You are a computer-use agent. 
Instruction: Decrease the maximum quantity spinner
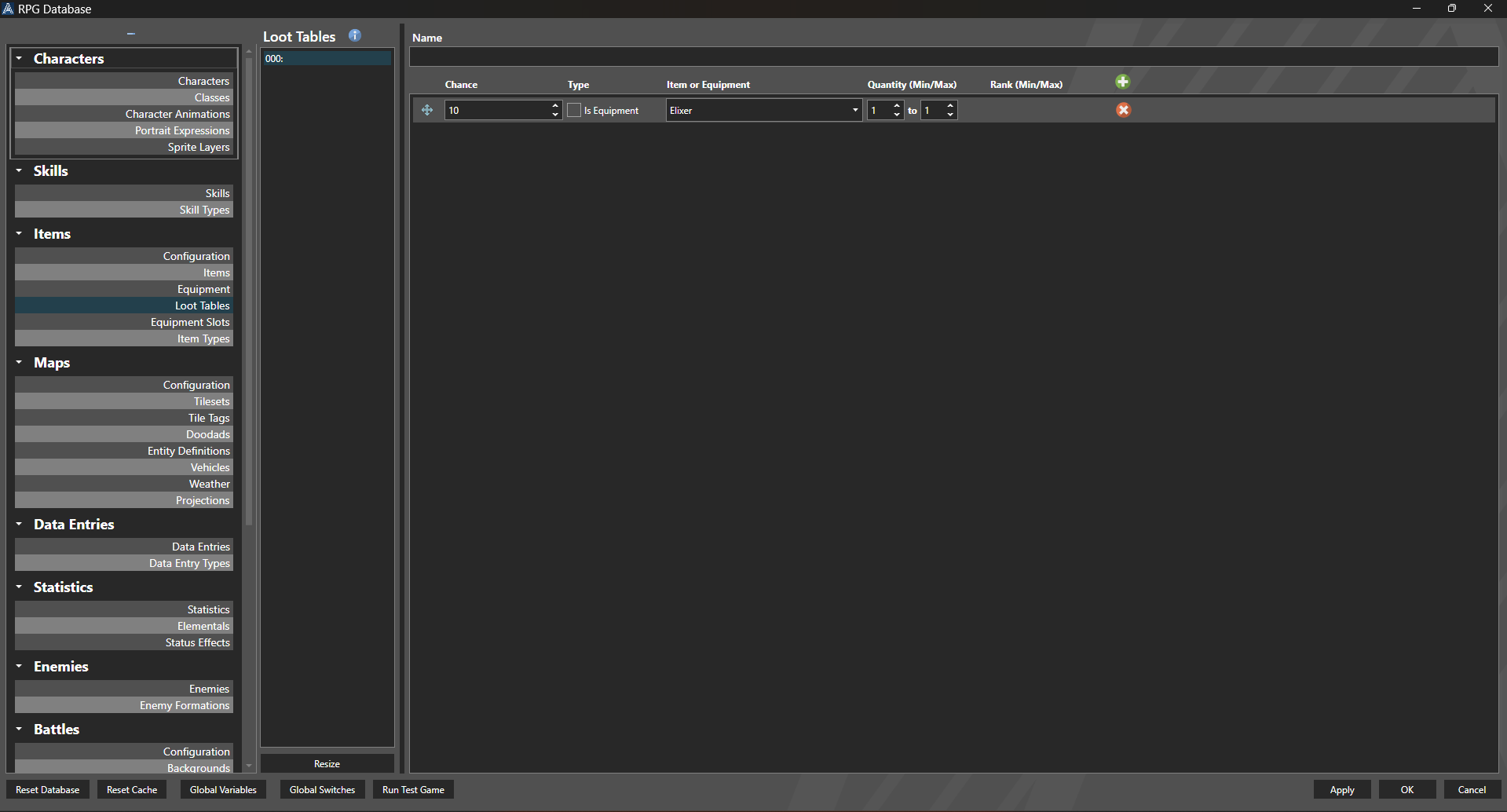(x=950, y=115)
